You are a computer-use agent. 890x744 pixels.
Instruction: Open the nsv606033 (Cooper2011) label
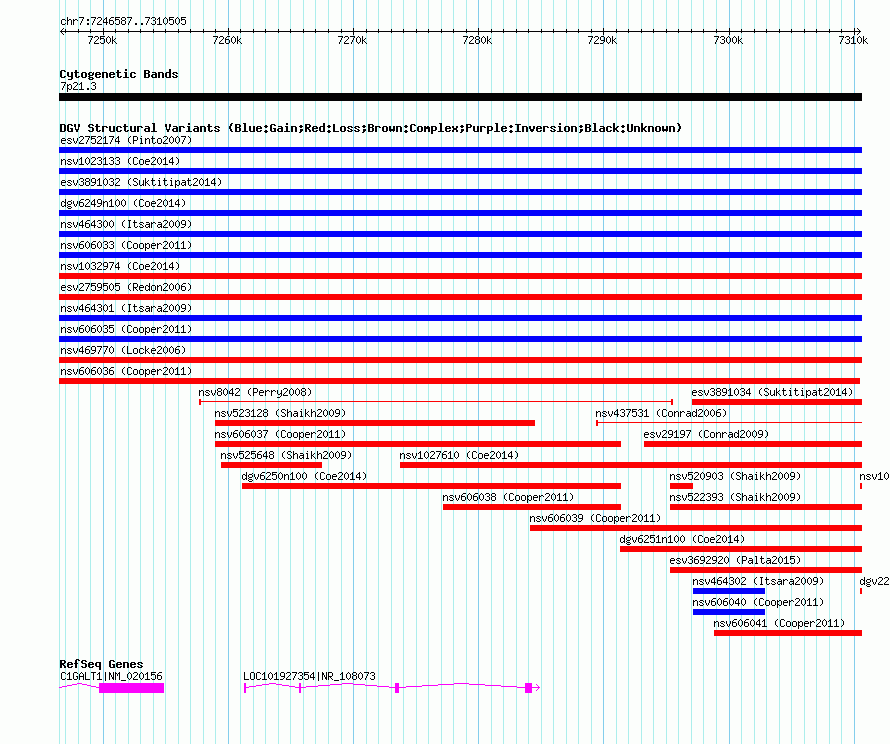pos(126,245)
